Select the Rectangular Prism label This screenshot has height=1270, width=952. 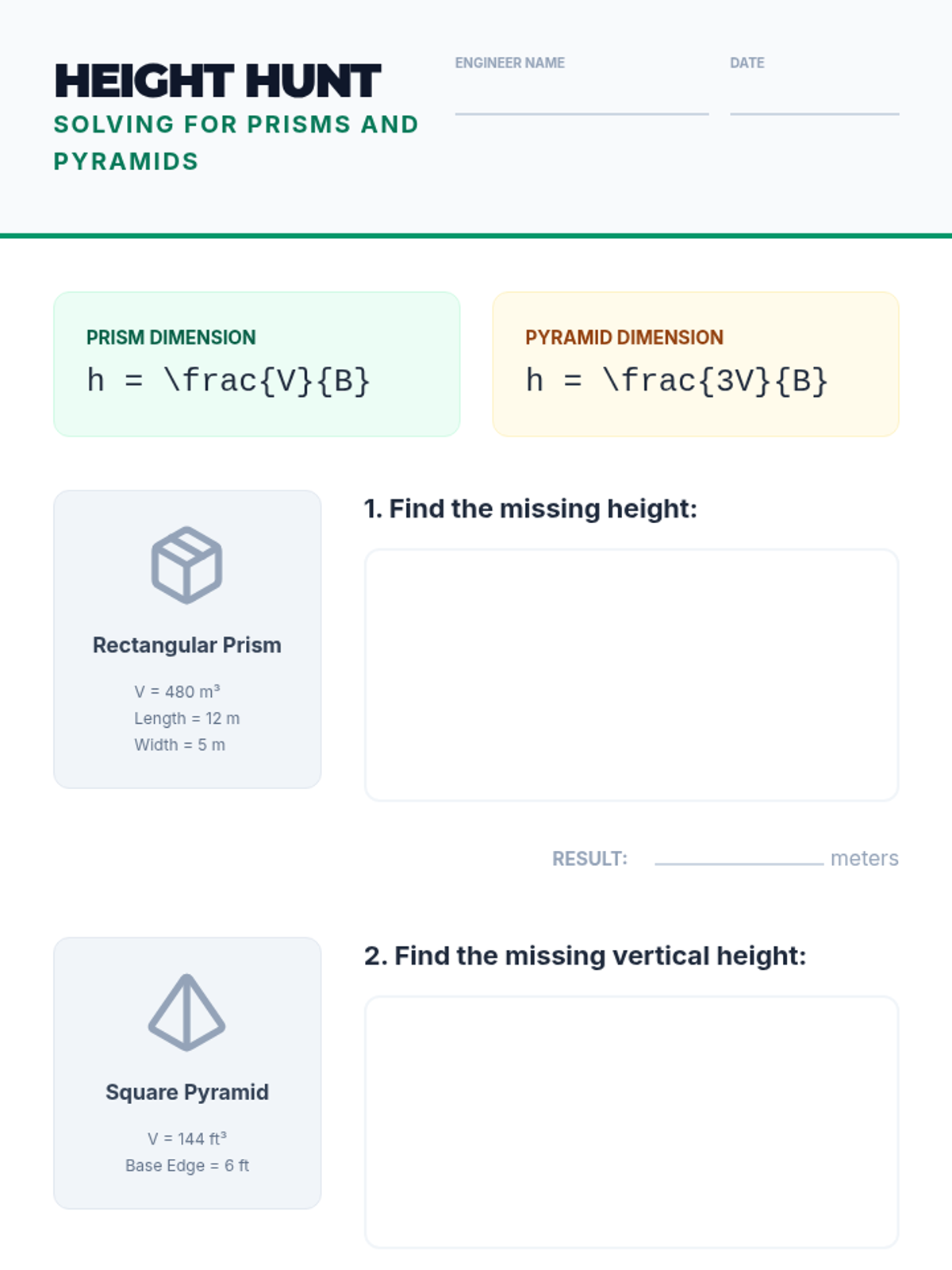click(186, 645)
